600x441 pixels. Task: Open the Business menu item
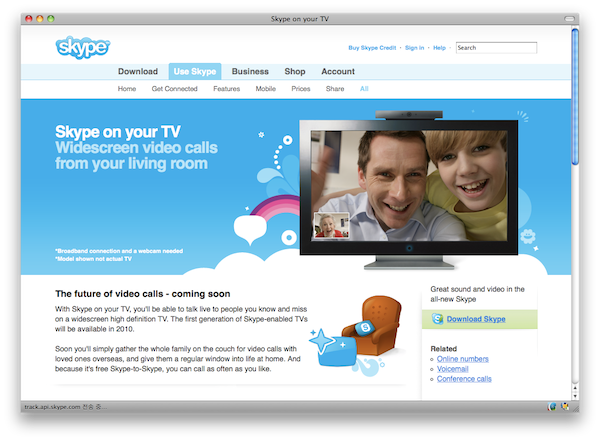[x=250, y=72]
